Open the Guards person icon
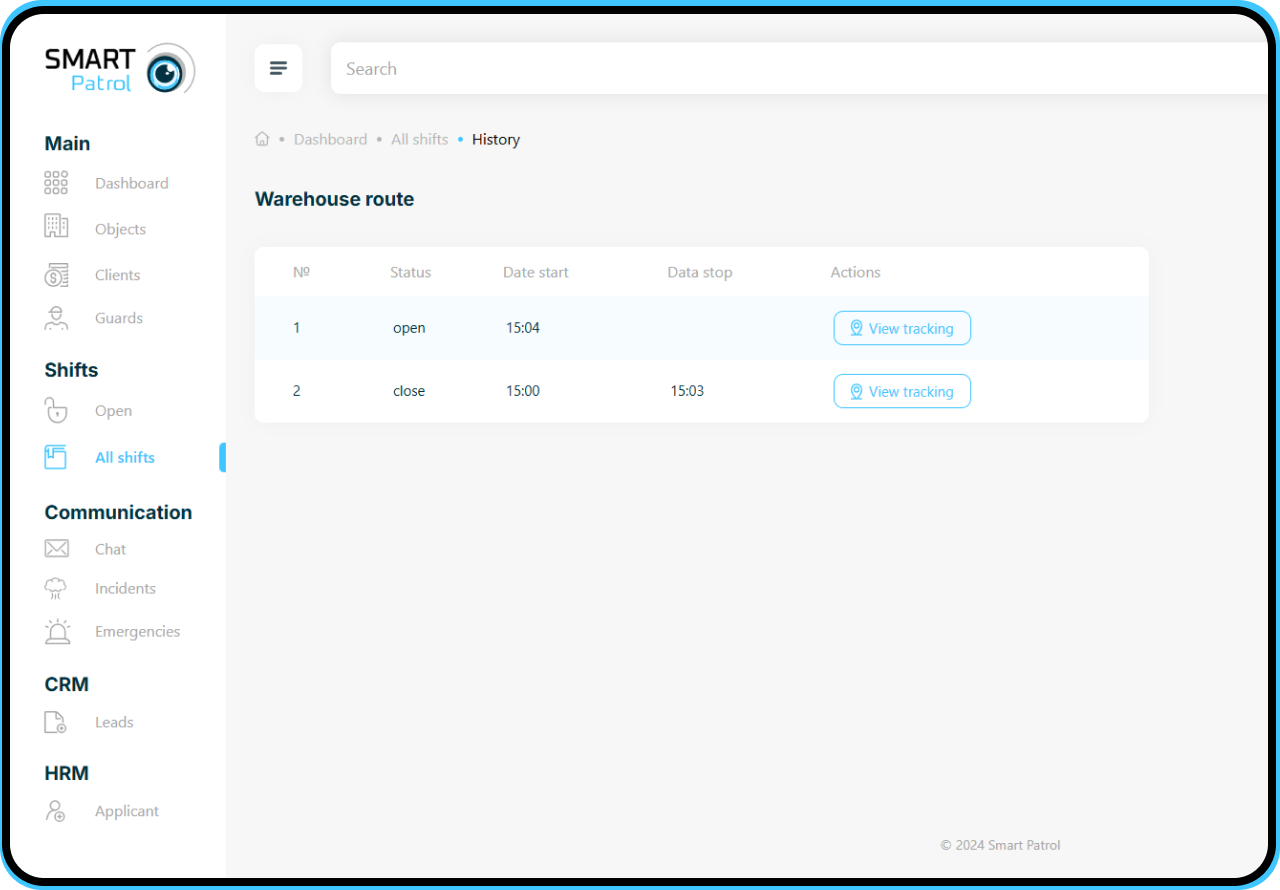The image size is (1280, 890). 56,318
